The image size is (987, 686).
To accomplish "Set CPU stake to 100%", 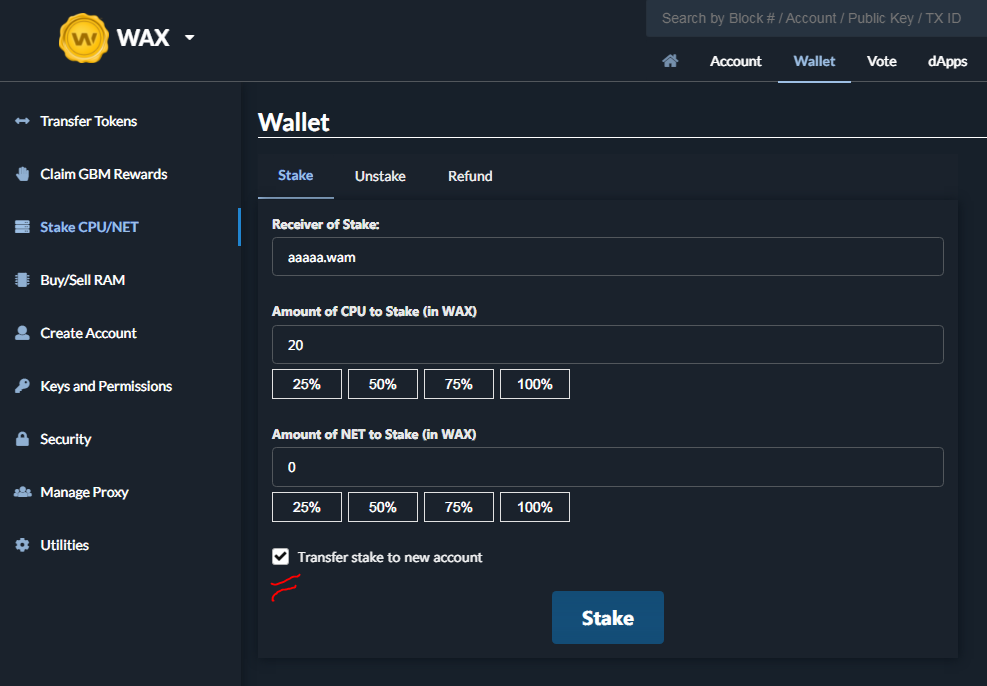I will tap(535, 384).
